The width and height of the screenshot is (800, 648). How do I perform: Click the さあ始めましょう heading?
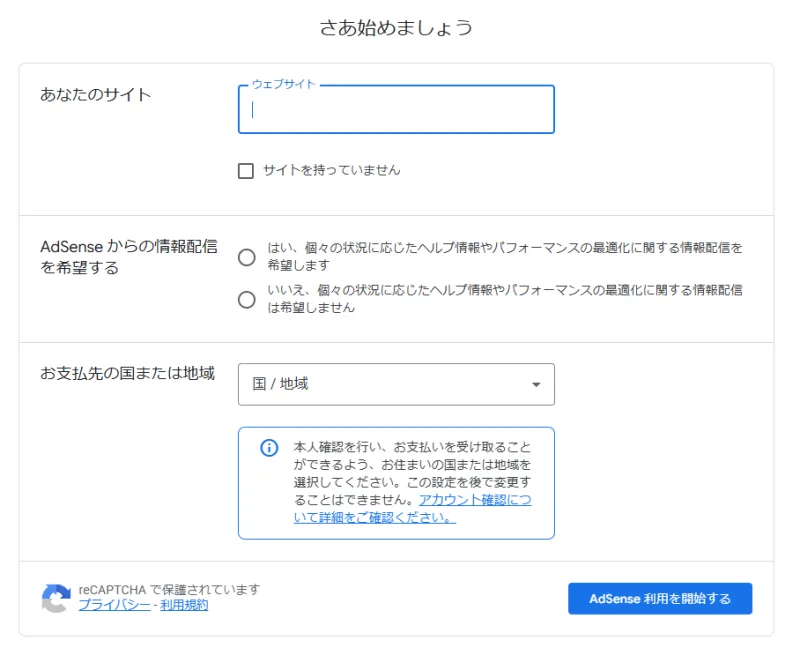click(x=396, y=28)
